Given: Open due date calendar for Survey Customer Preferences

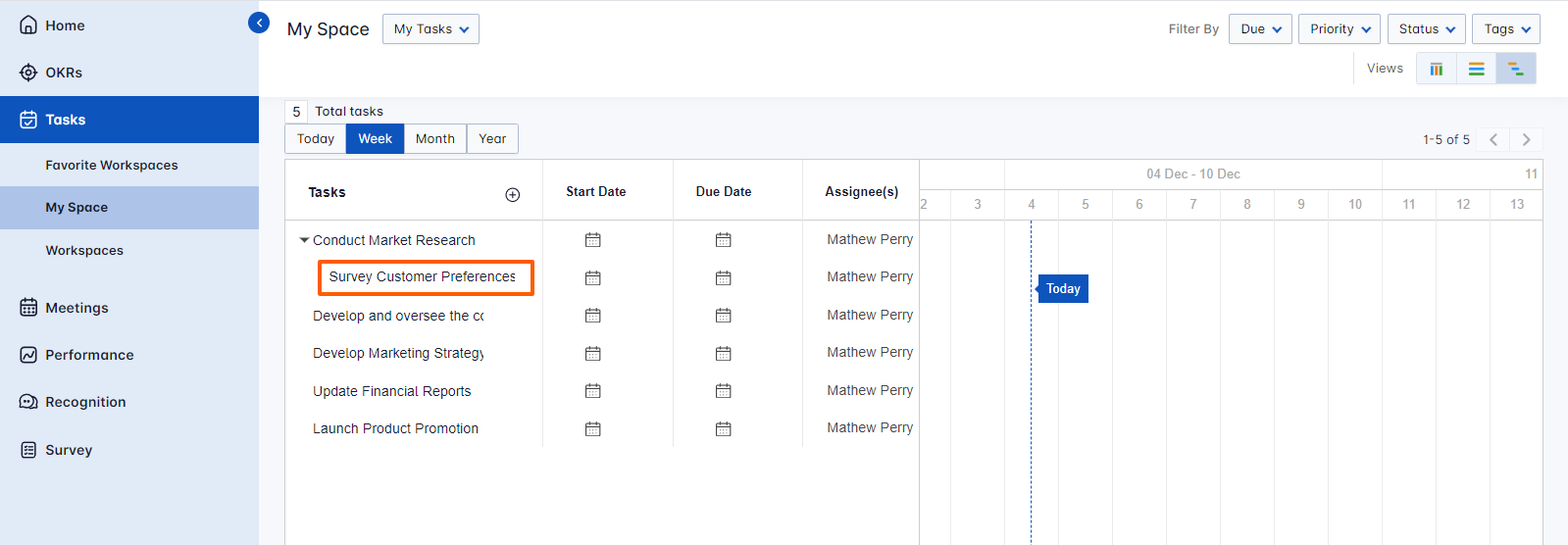Looking at the screenshot, I should tap(724, 278).
